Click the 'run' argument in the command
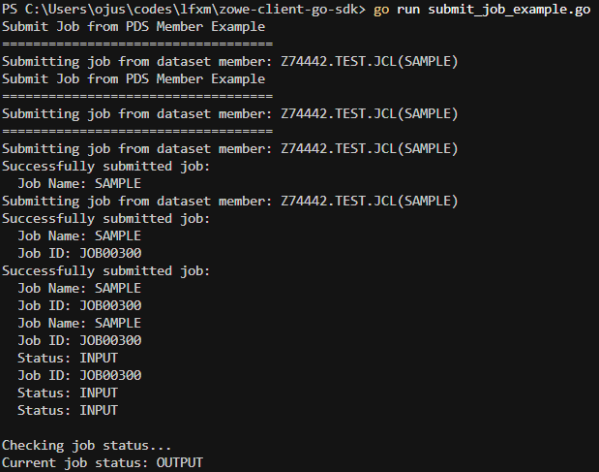The width and height of the screenshot is (599, 472). click(x=408, y=10)
